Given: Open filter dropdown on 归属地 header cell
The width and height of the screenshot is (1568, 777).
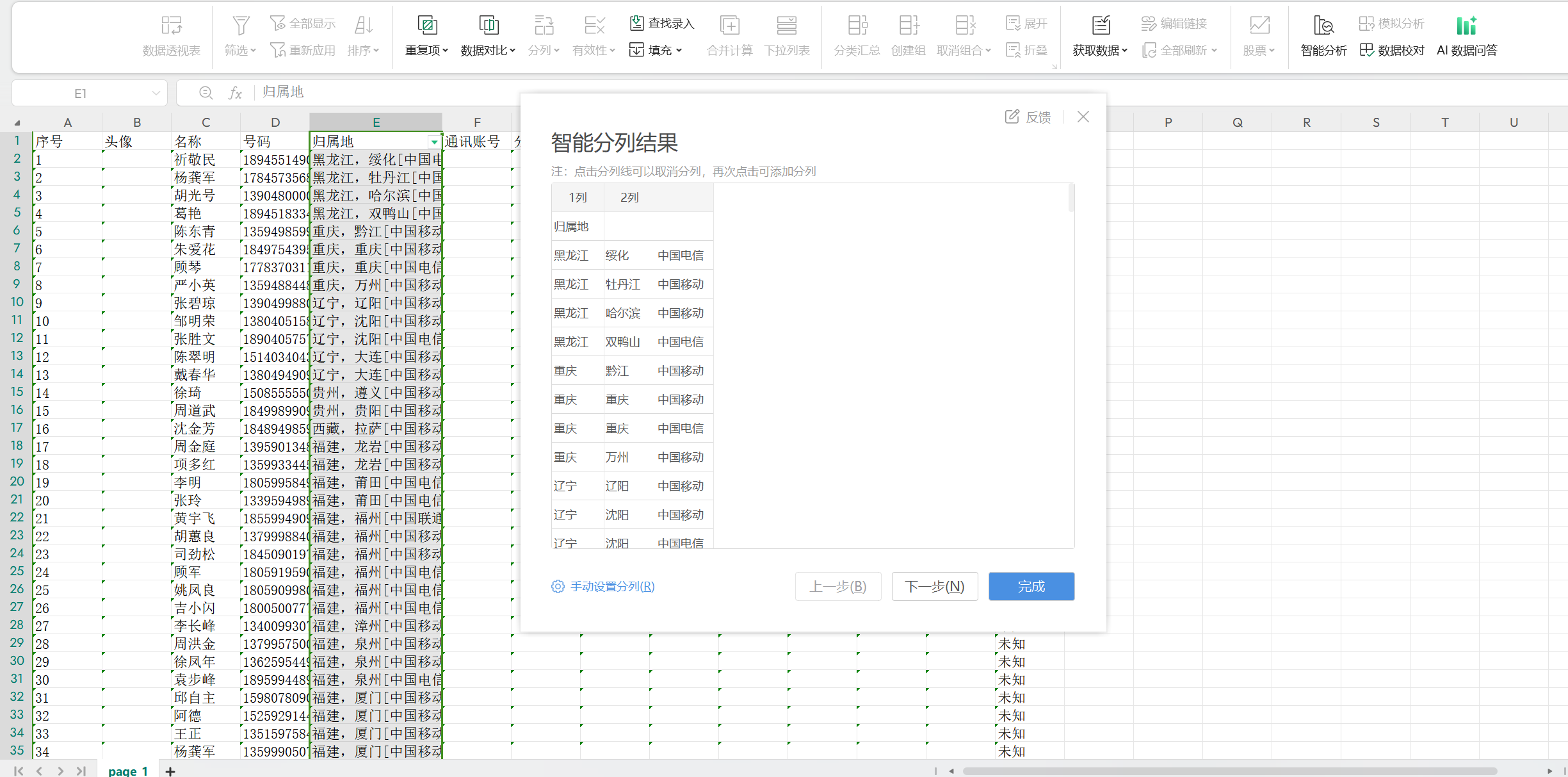Looking at the screenshot, I should (x=434, y=142).
